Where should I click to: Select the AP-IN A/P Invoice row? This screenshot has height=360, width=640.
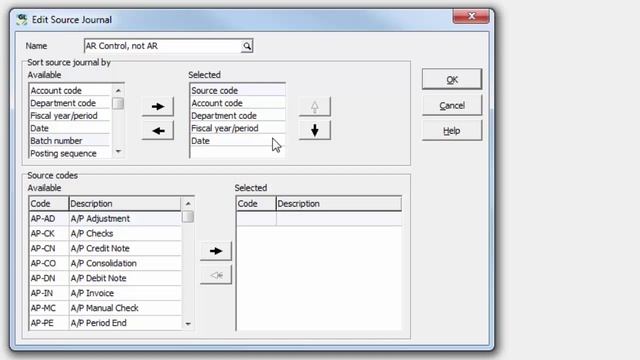(105, 293)
